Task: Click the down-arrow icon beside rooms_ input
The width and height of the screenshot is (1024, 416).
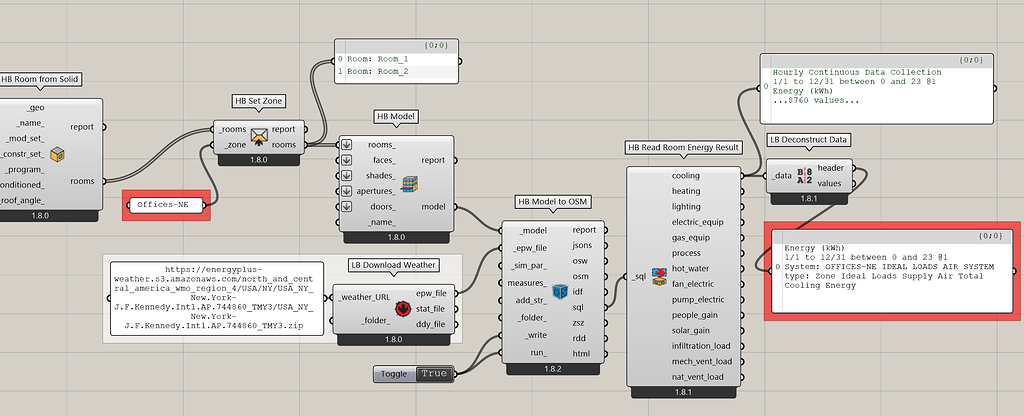Action: 346,145
